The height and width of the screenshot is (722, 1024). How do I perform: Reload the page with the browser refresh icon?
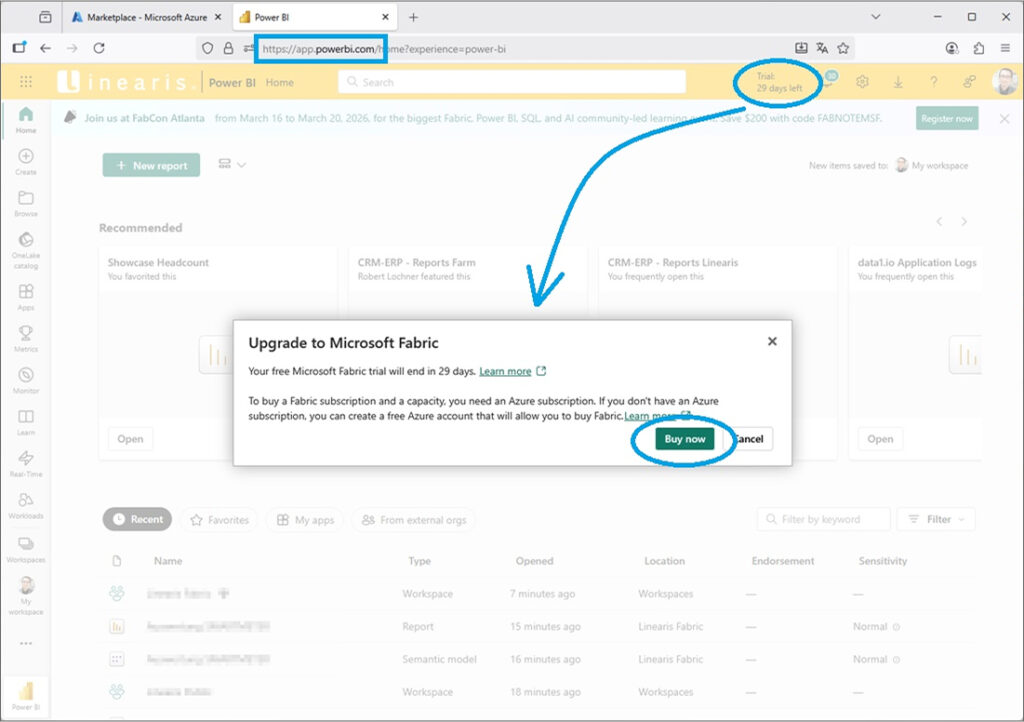pyautogui.click(x=99, y=48)
